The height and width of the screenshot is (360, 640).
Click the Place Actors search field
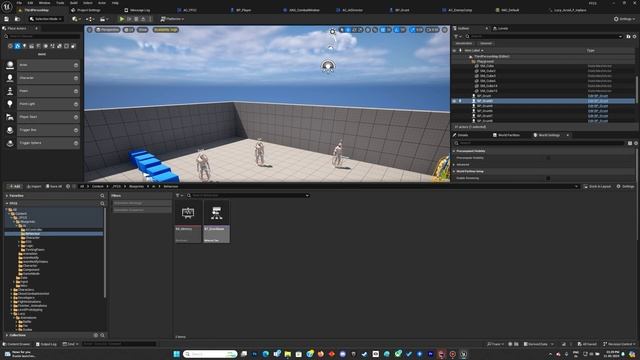(42, 37)
